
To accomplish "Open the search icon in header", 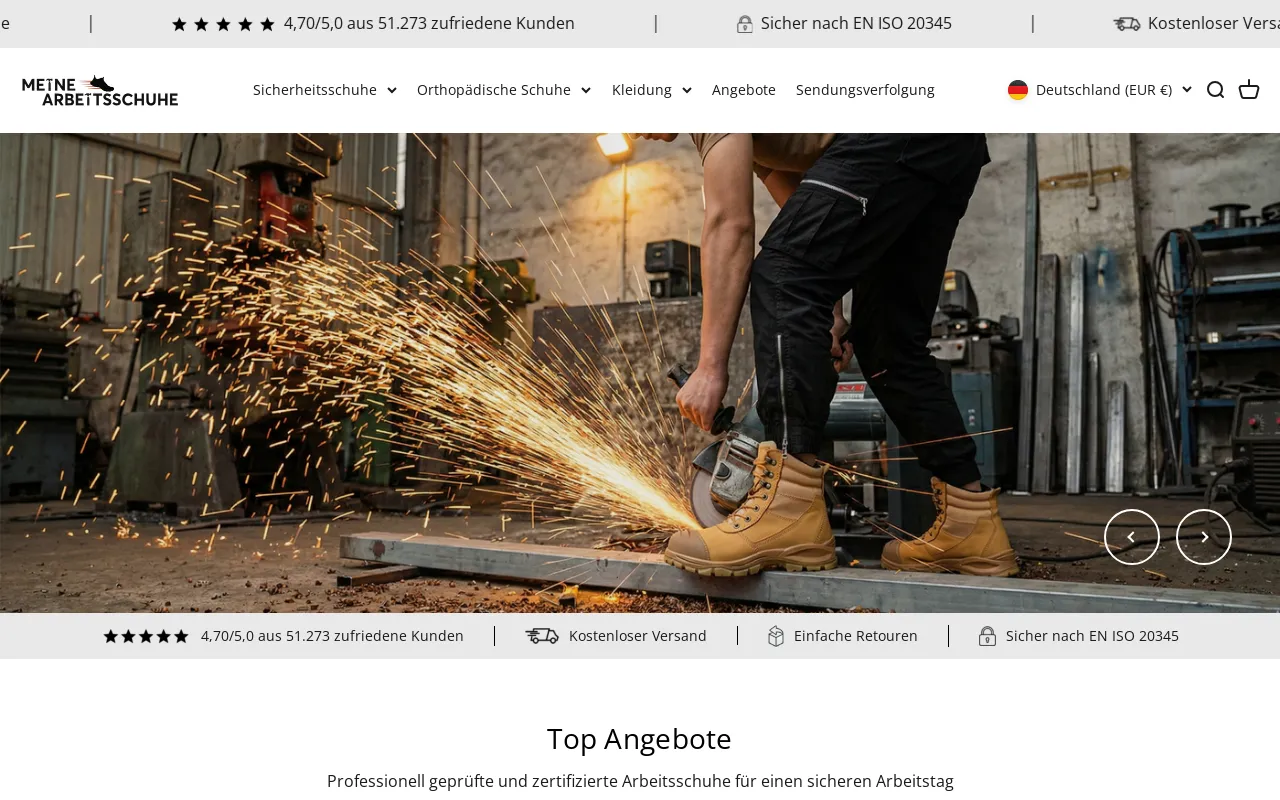I will (x=1215, y=90).
